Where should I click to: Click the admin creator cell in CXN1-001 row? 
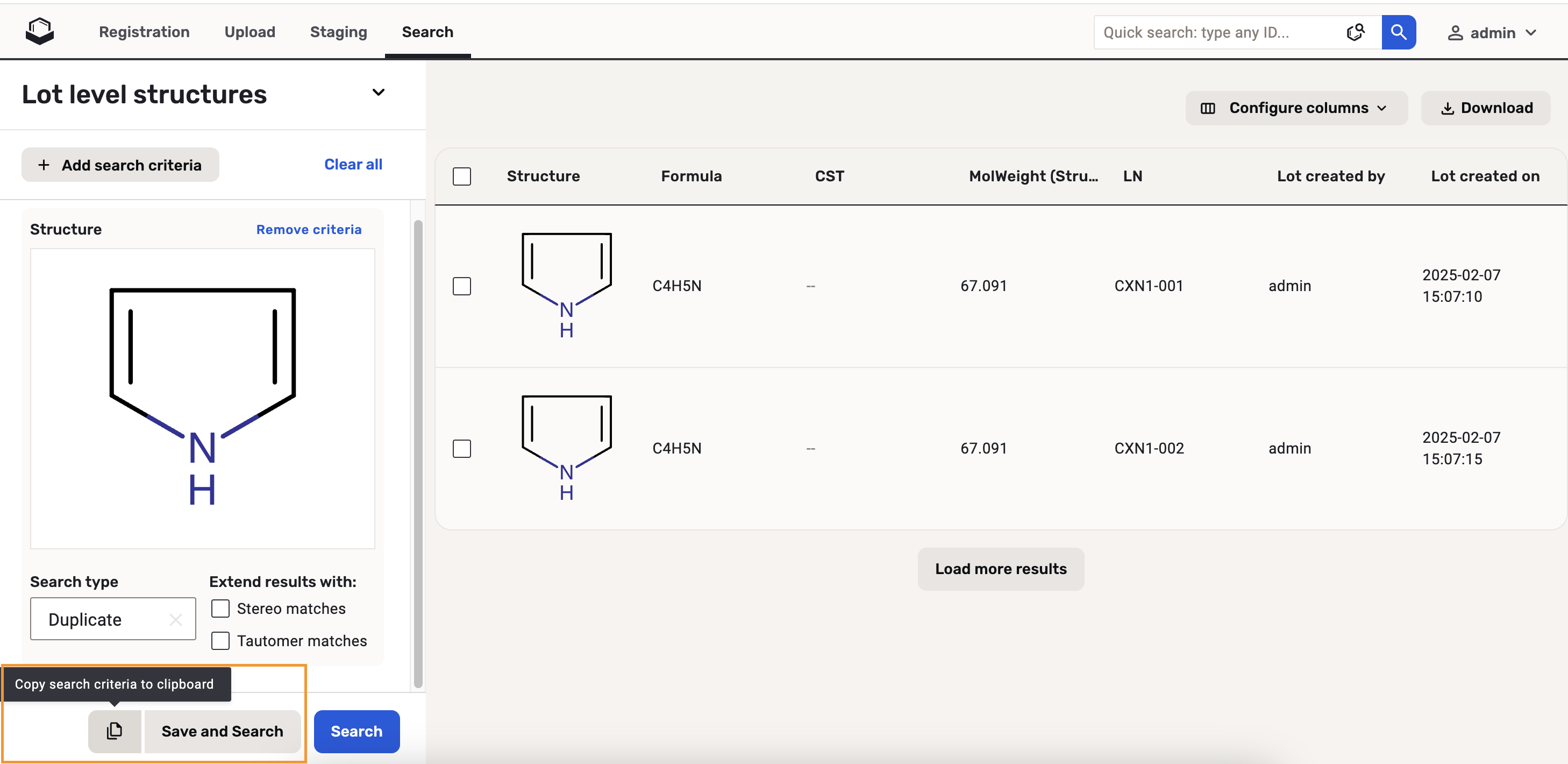1289,286
